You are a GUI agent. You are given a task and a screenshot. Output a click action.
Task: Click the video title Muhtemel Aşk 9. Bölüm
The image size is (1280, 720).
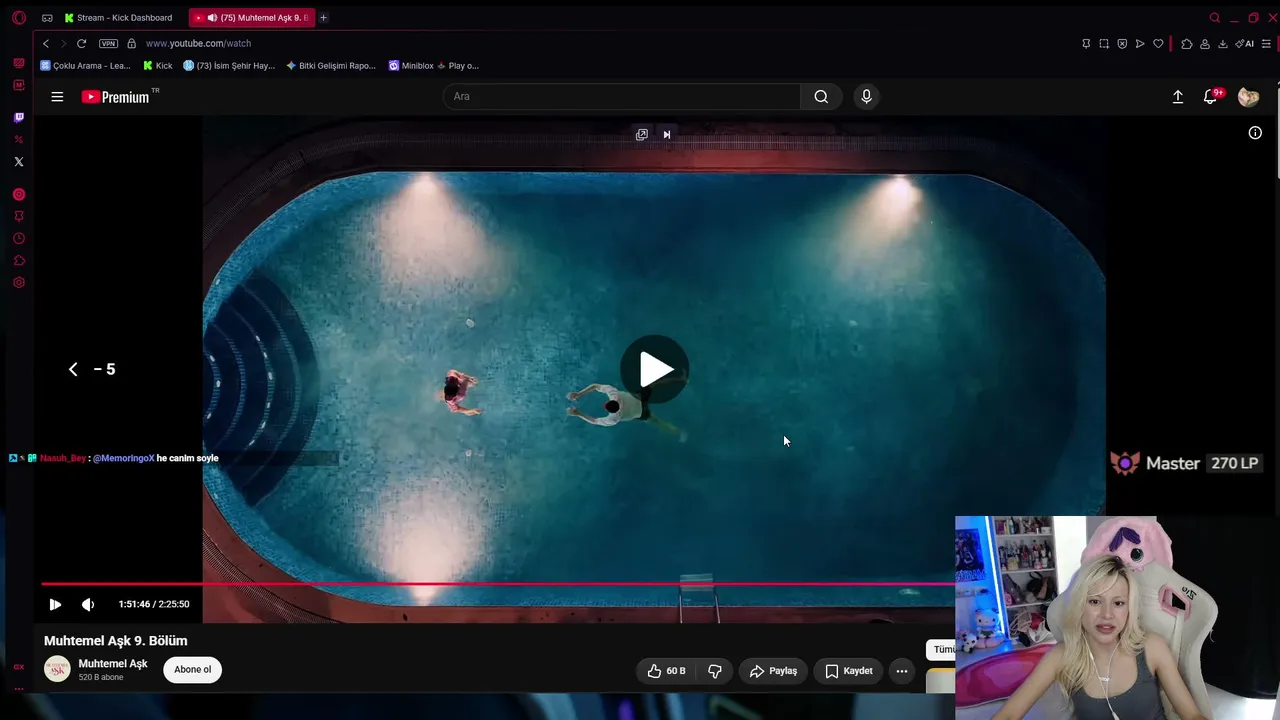pos(116,641)
